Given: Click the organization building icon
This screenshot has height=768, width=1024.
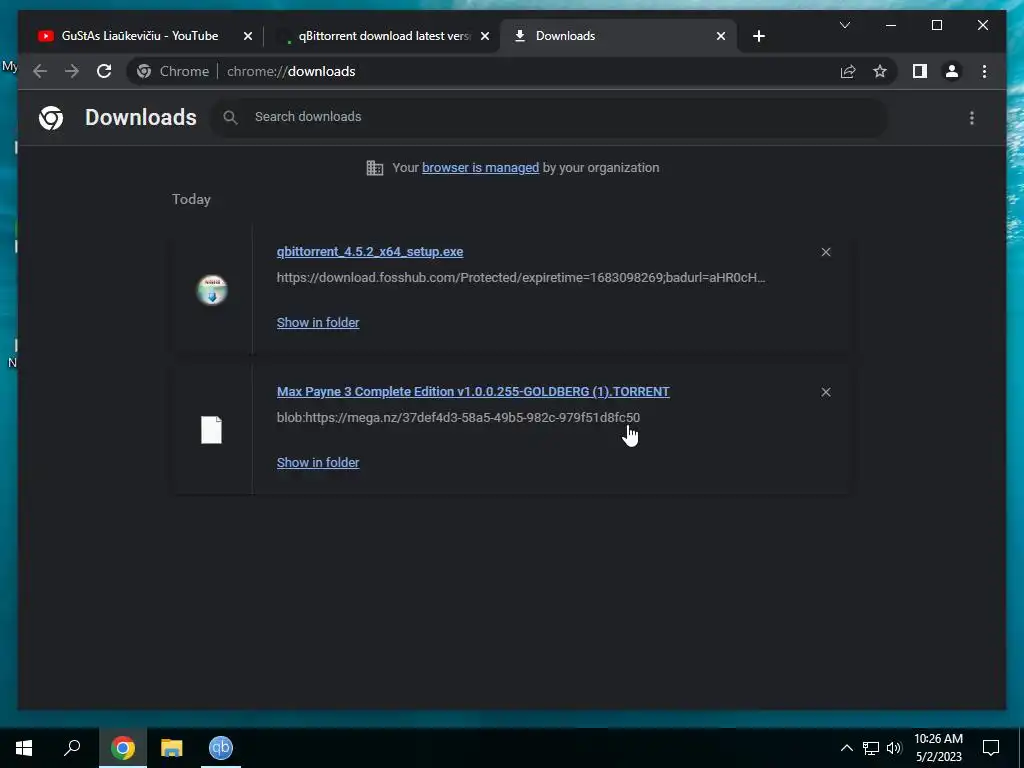Looking at the screenshot, I should 375,168.
